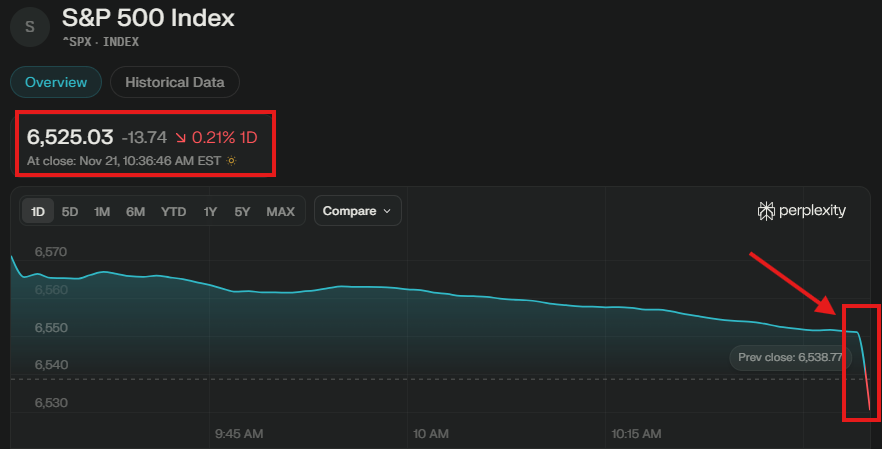Click the 9:45 AM time label
The width and height of the screenshot is (882, 449).
pyautogui.click(x=239, y=434)
